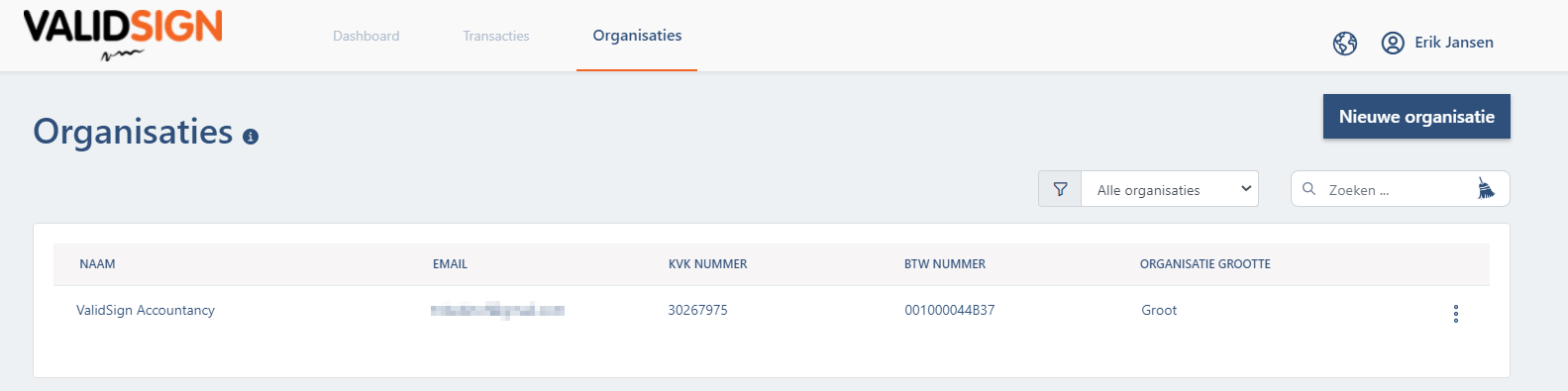Sort by ORGANISATIE GROOTTE column header

tap(1204, 264)
